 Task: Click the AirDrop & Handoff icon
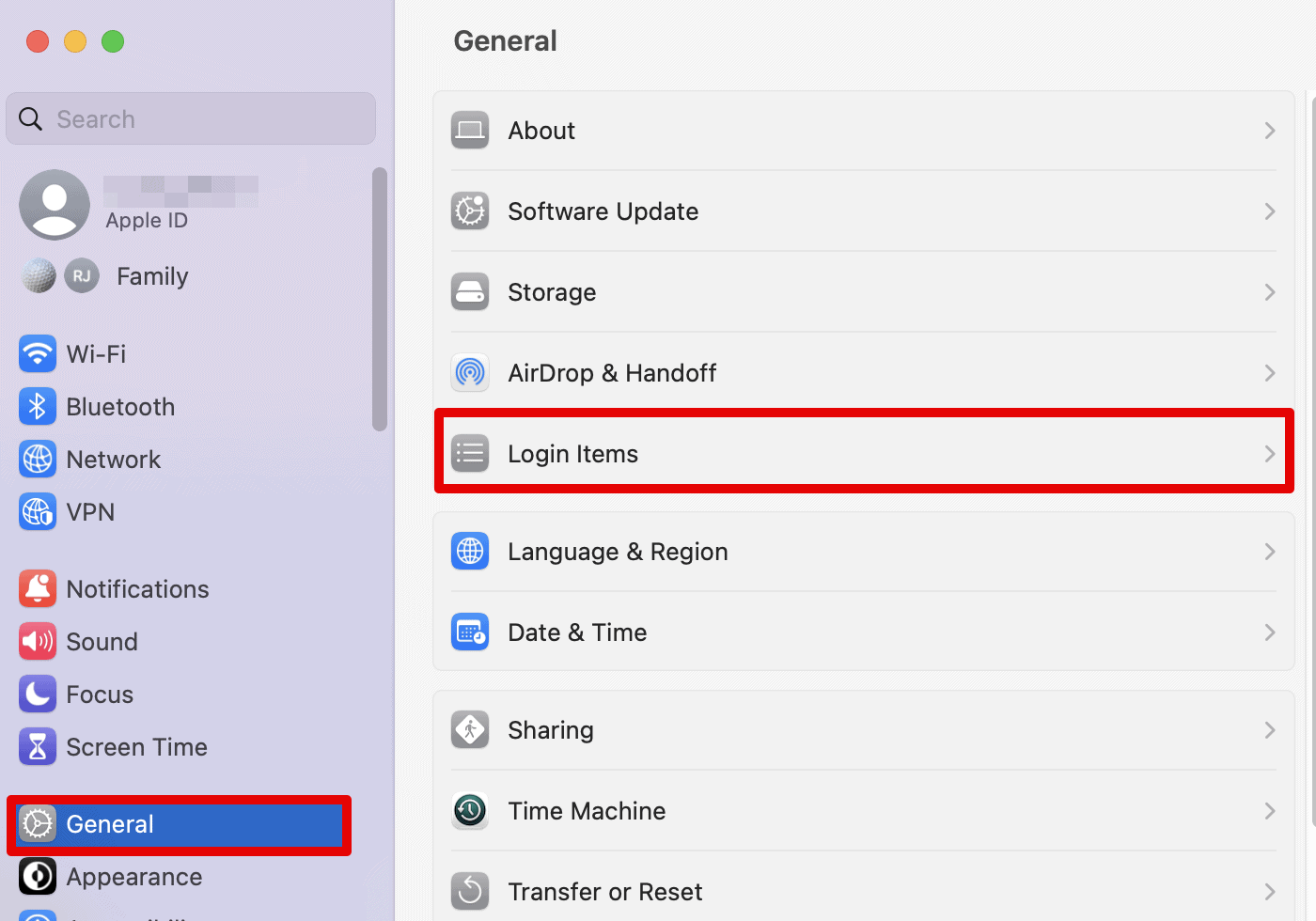click(470, 373)
